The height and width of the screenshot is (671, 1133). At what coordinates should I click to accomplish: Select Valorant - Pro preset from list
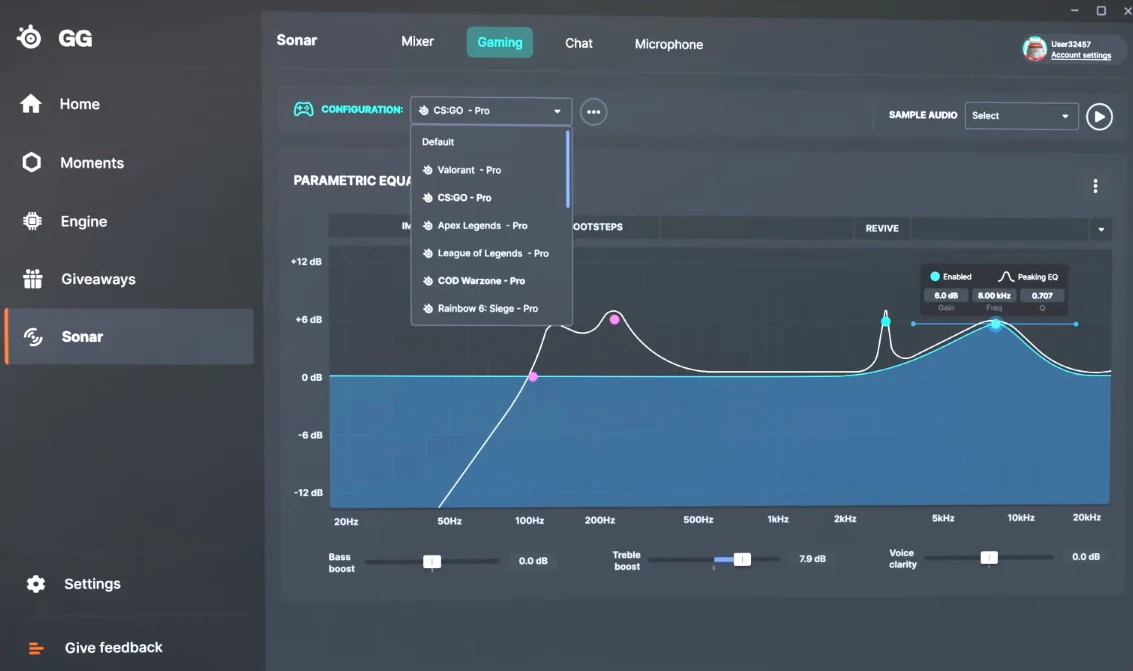(469, 170)
